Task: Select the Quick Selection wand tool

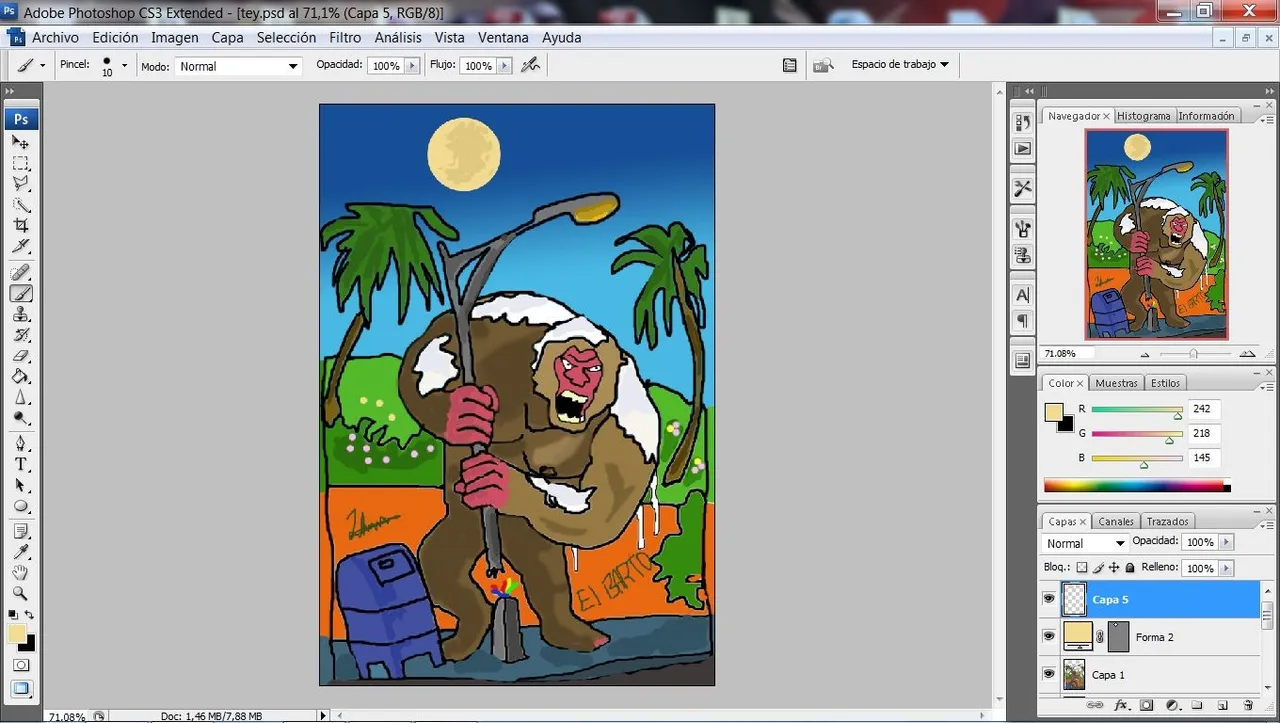Action: 21,205
